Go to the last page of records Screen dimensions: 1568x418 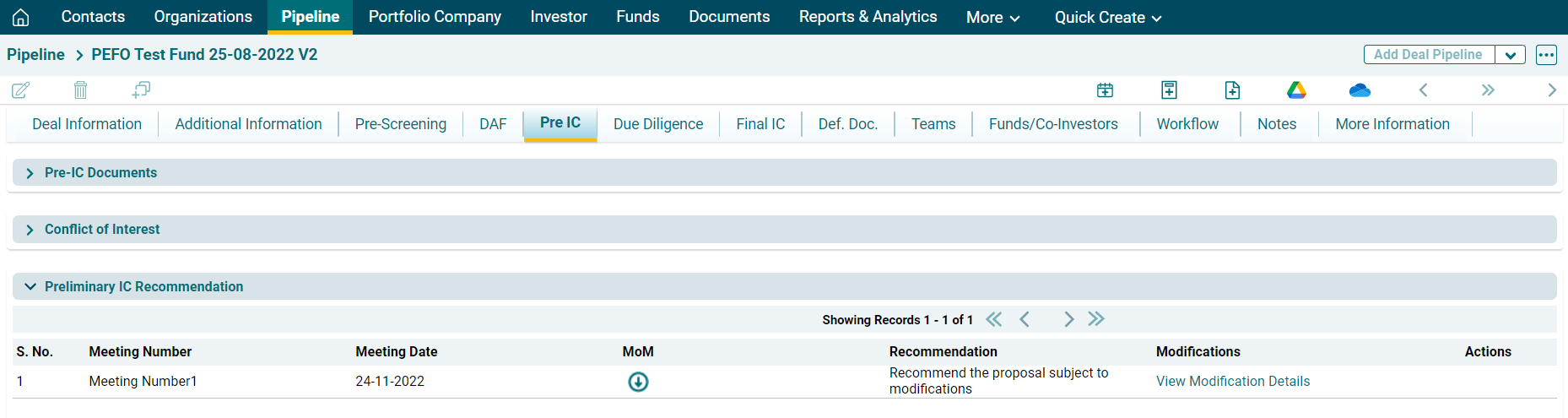[x=1096, y=319]
